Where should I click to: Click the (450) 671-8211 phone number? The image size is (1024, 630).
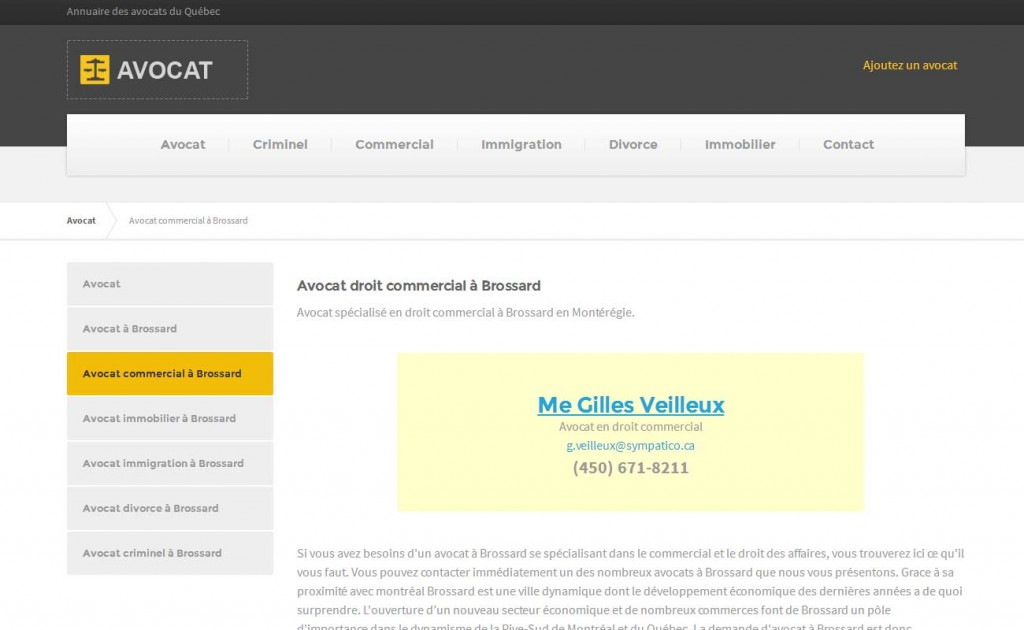pos(630,468)
